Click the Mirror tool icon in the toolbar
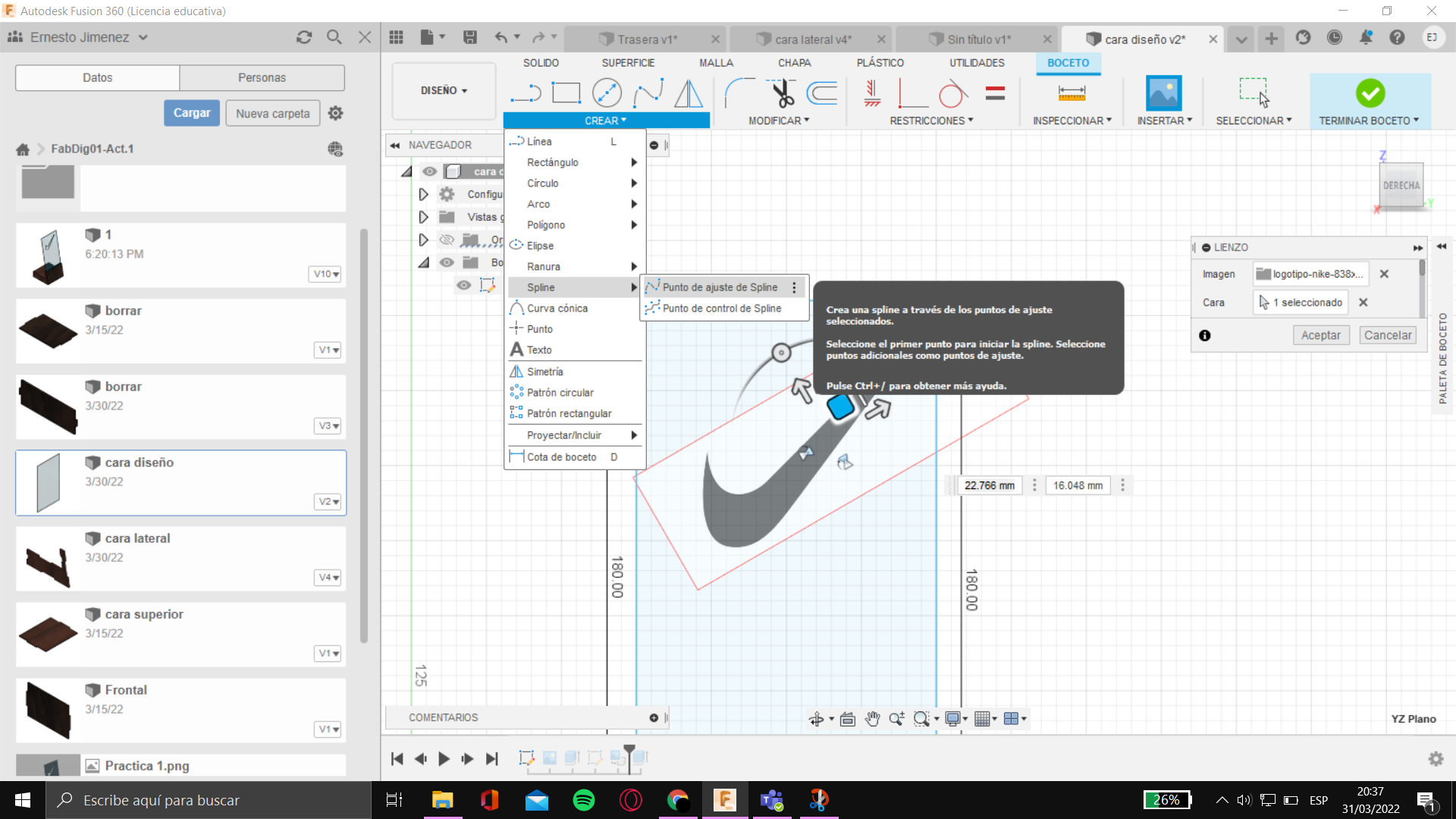Screen dimensions: 1456x819 tap(689, 93)
